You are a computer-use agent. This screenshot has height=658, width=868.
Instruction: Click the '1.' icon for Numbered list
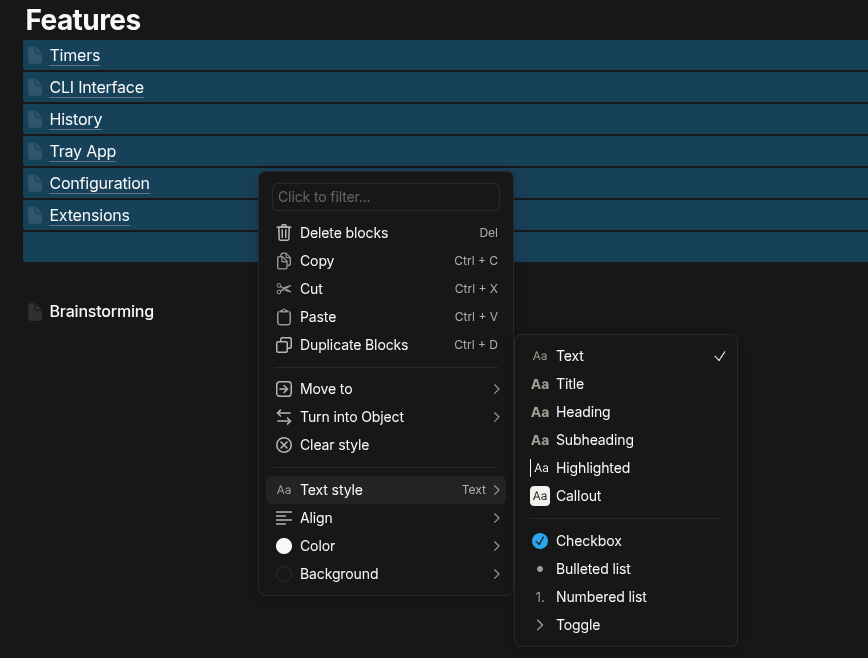540,597
